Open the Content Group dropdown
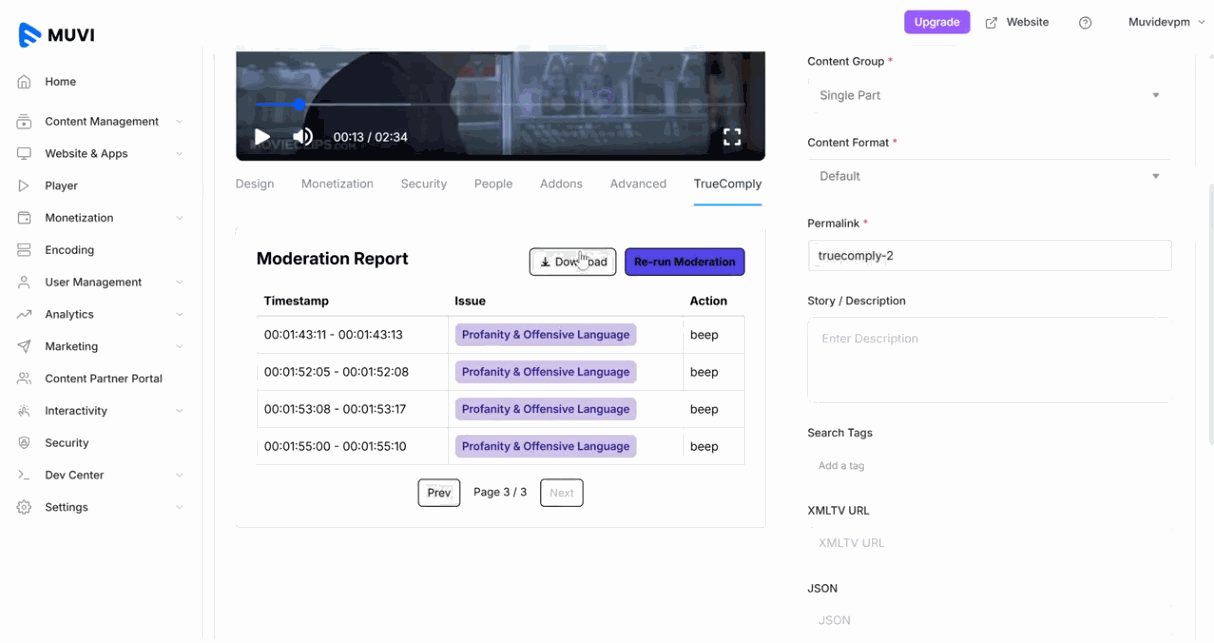1214x643 pixels. [988, 96]
